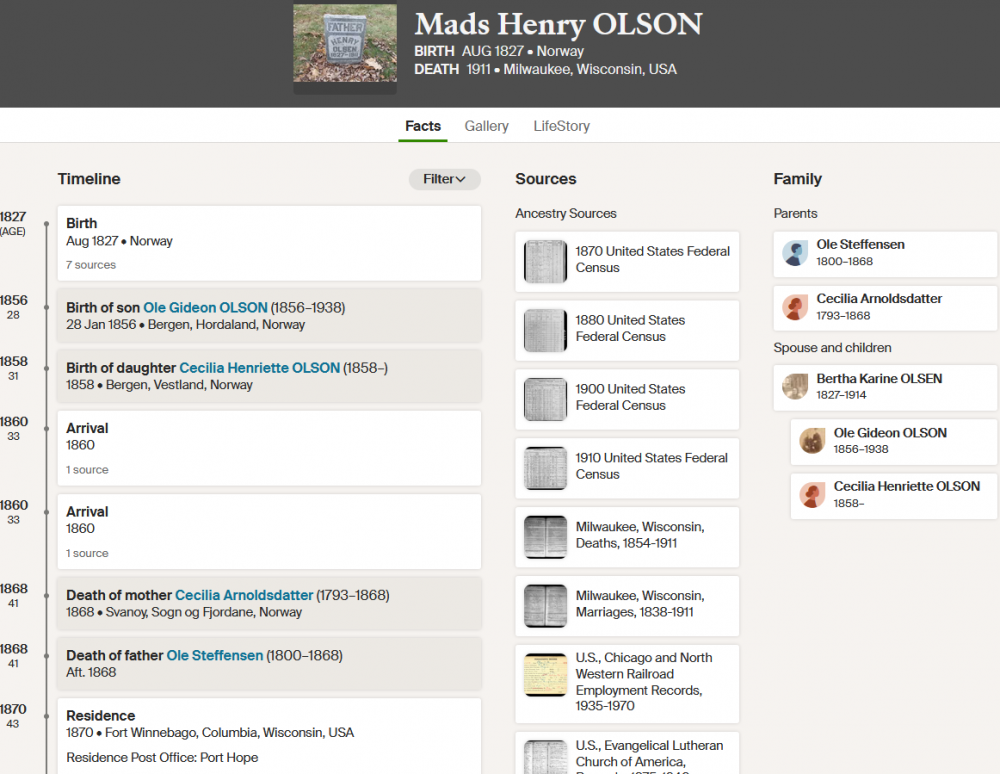Viewport: 1000px width, 774px height.
Task: Click the Railroad Employment Records card icon
Action: pos(545,675)
